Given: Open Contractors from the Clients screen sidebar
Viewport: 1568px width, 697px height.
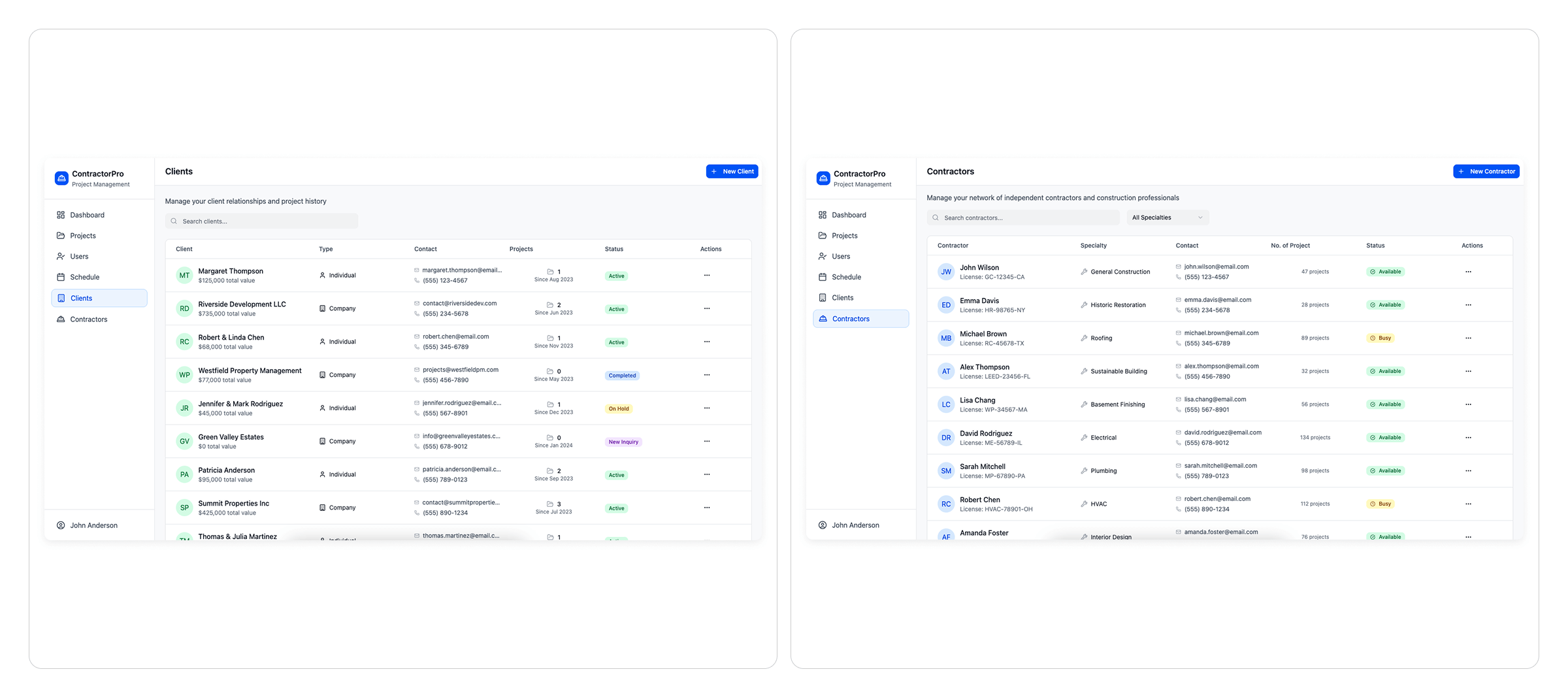Looking at the screenshot, I should 88,319.
